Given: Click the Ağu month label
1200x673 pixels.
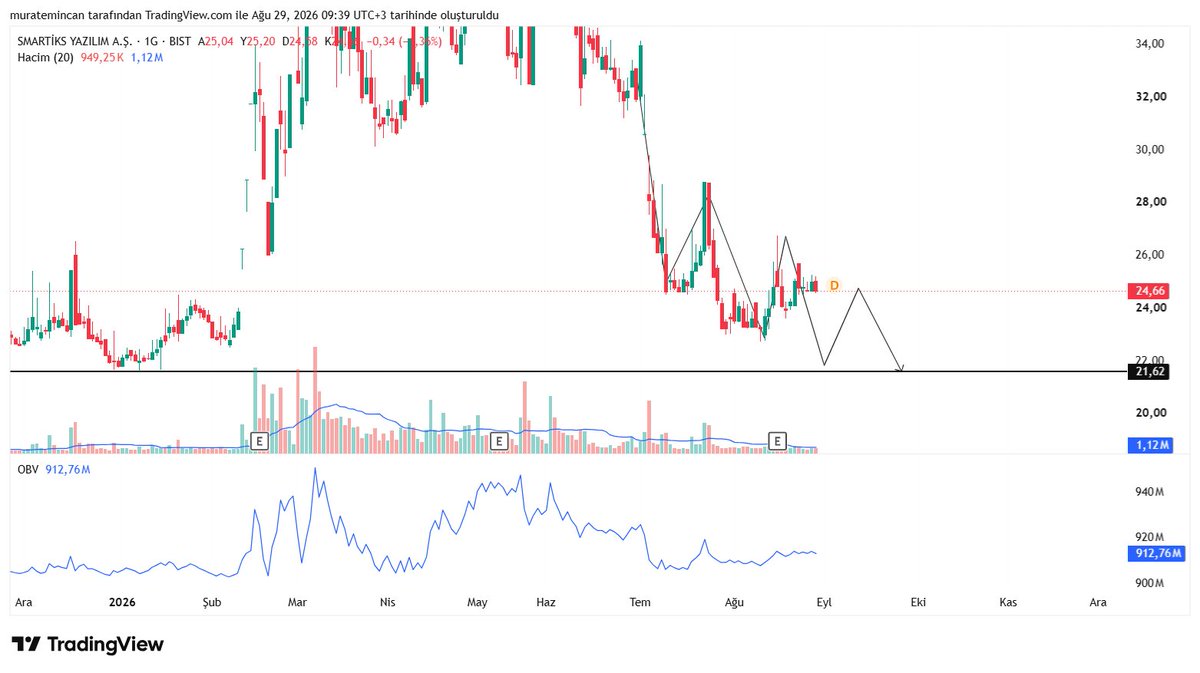Looking at the screenshot, I should (735, 602).
